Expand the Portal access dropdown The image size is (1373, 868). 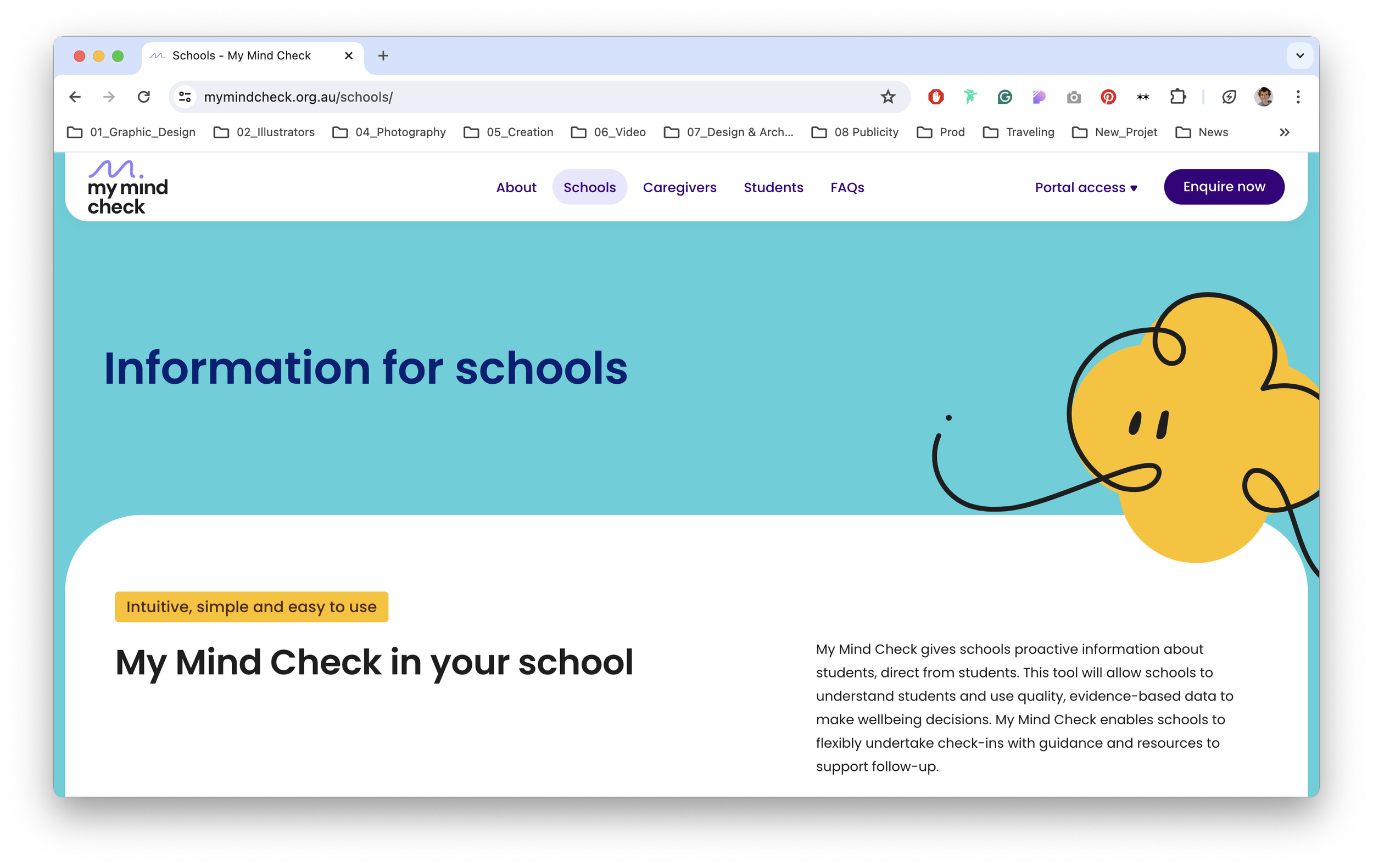click(1086, 188)
